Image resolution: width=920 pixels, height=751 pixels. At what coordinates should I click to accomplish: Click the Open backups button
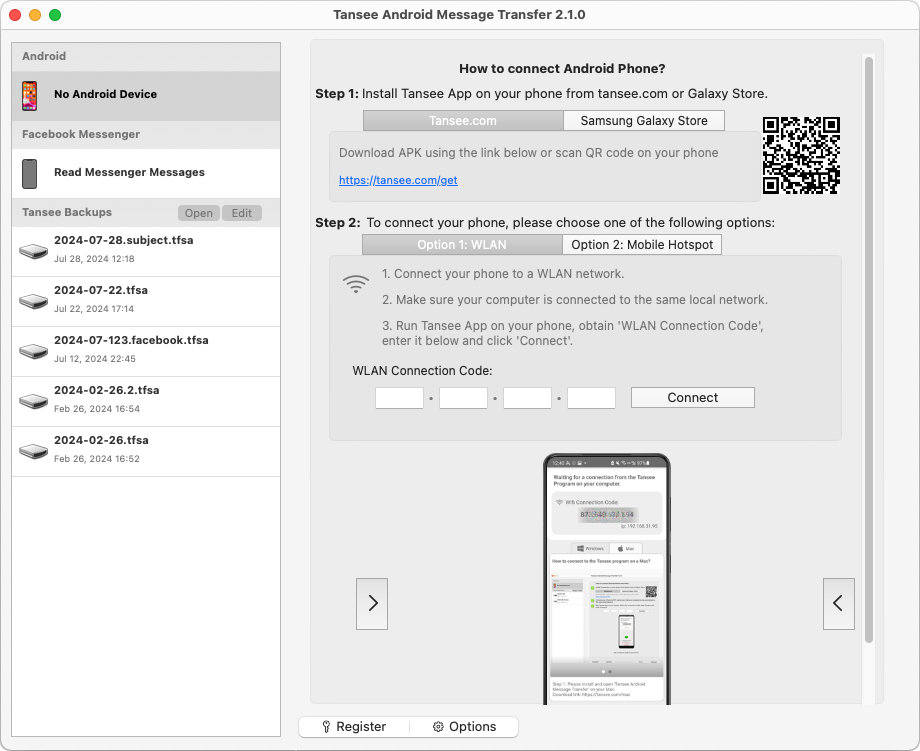[x=199, y=213]
